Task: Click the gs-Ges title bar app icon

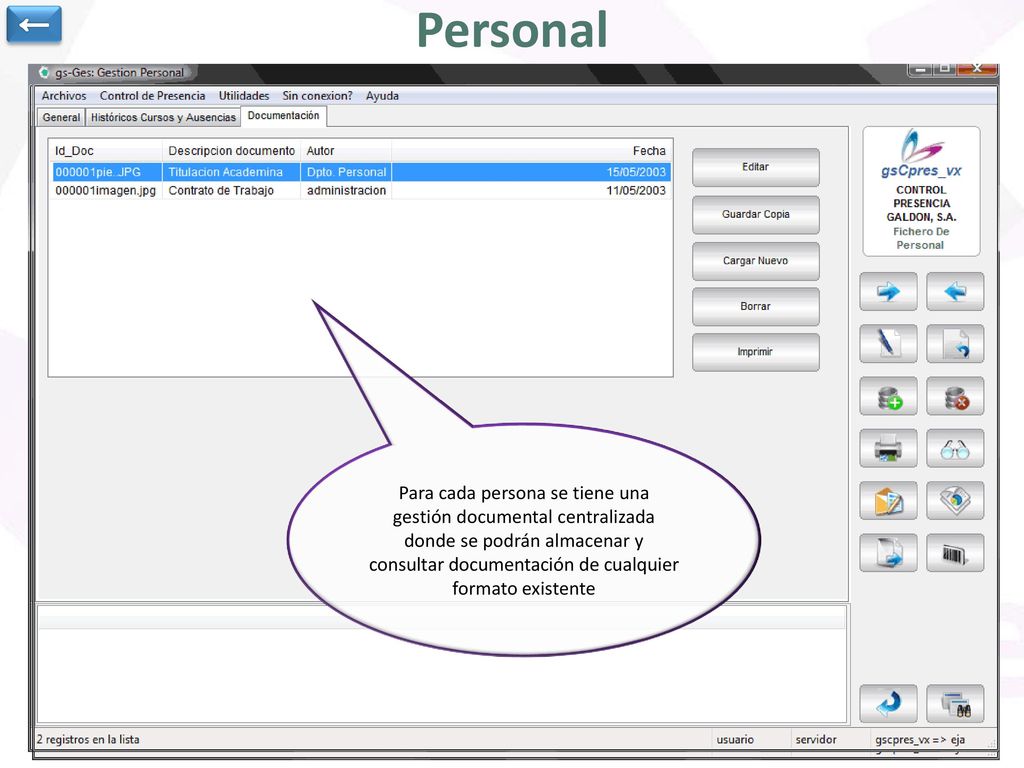Action: [44, 72]
